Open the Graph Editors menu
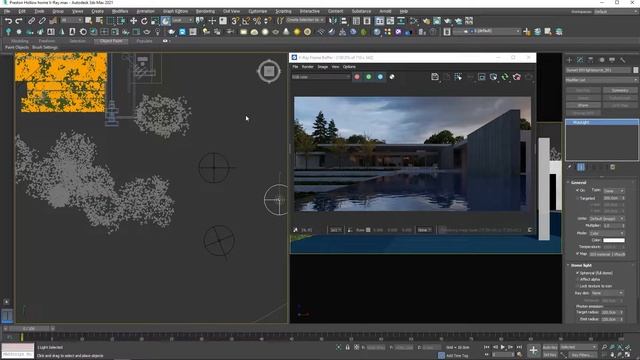640x360 pixels. pyautogui.click(x=176, y=11)
